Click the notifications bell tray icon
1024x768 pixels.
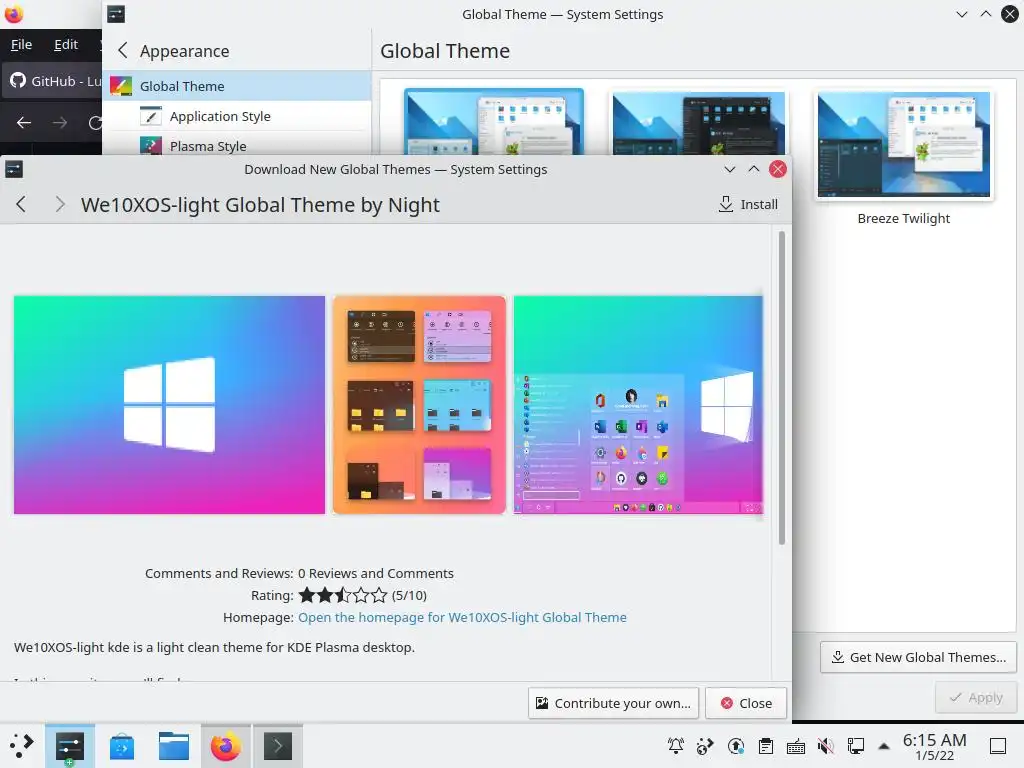676,746
